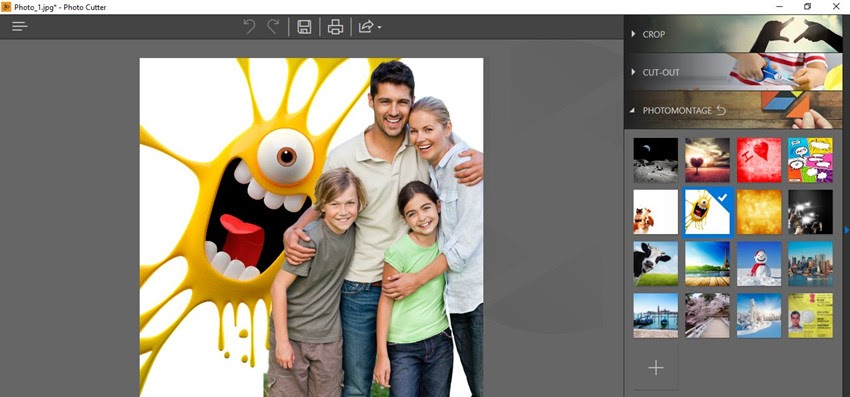Pick the yellow ID card background
This screenshot has width=850, height=397.
(810, 316)
